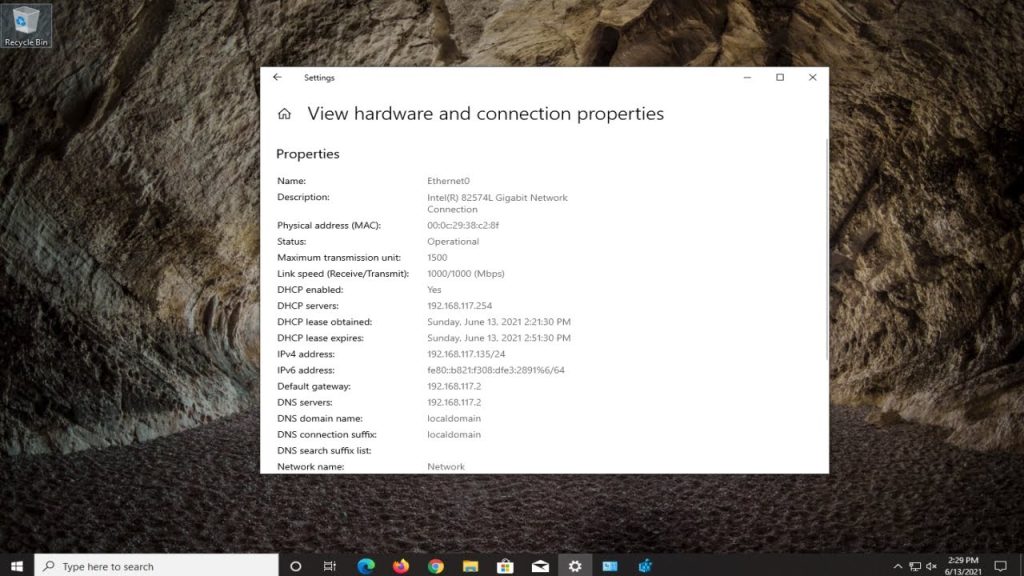Launch Firefox from the taskbar
Screen dimensions: 1024x576
(x=401, y=566)
